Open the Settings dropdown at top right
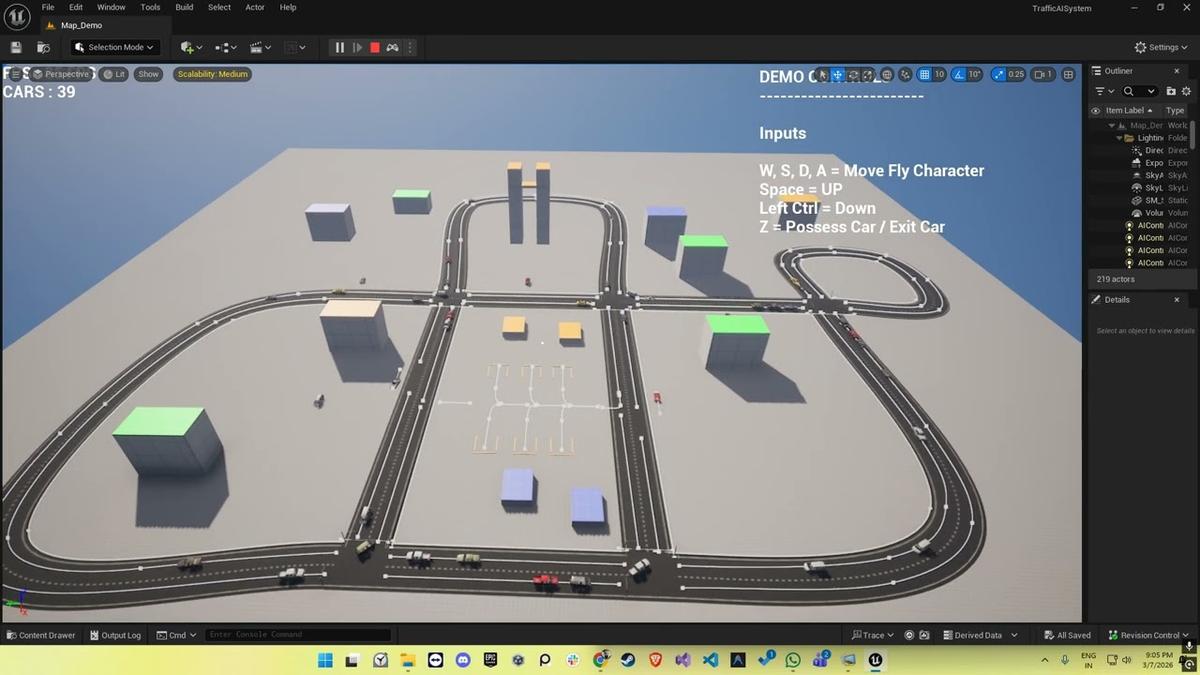Screen dimensions: 1200x675 tap(1163, 47)
